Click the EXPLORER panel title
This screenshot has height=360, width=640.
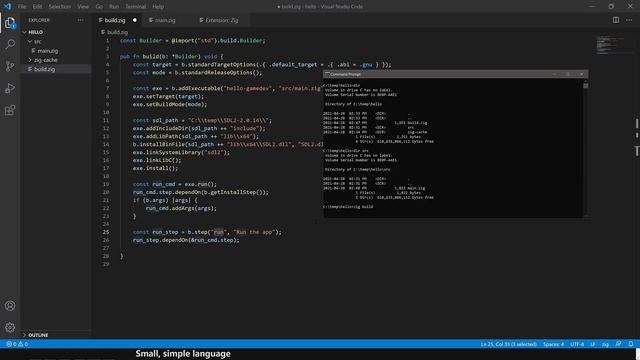tap(39, 20)
